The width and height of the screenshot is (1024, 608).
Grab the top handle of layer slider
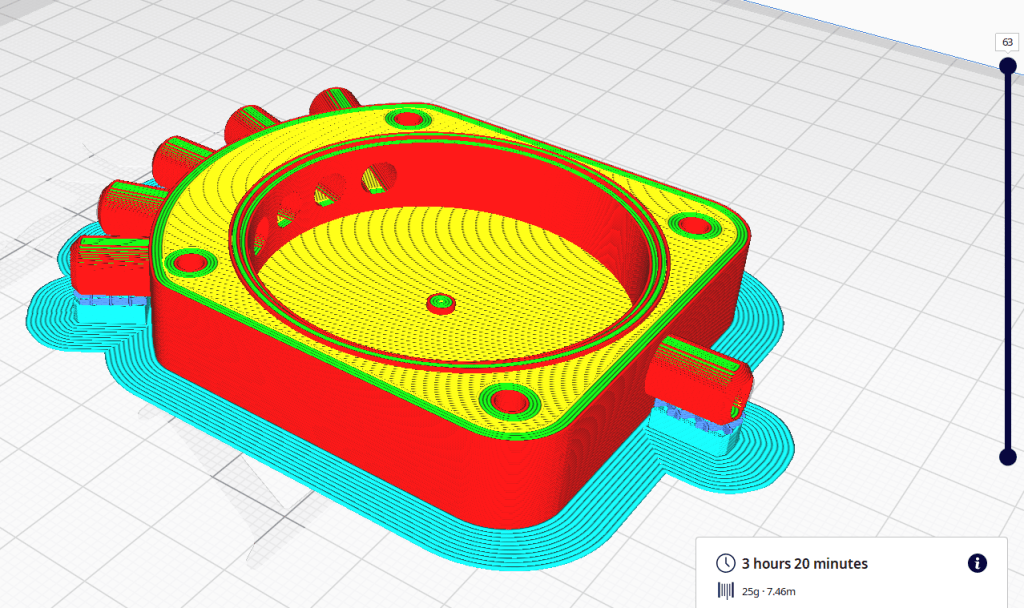pyautogui.click(x=1007, y=66)
